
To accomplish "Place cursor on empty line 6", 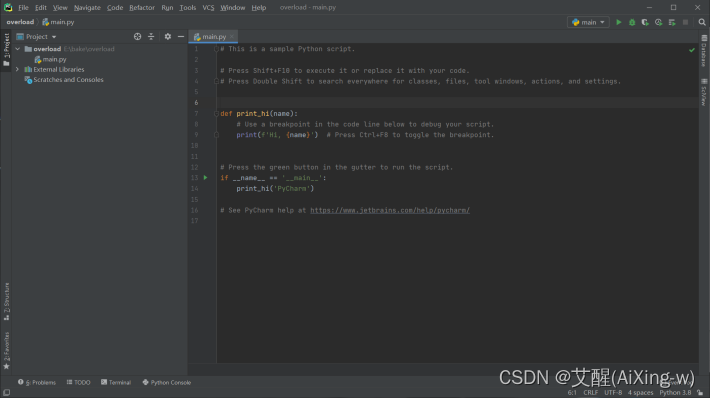I will 457,103.
